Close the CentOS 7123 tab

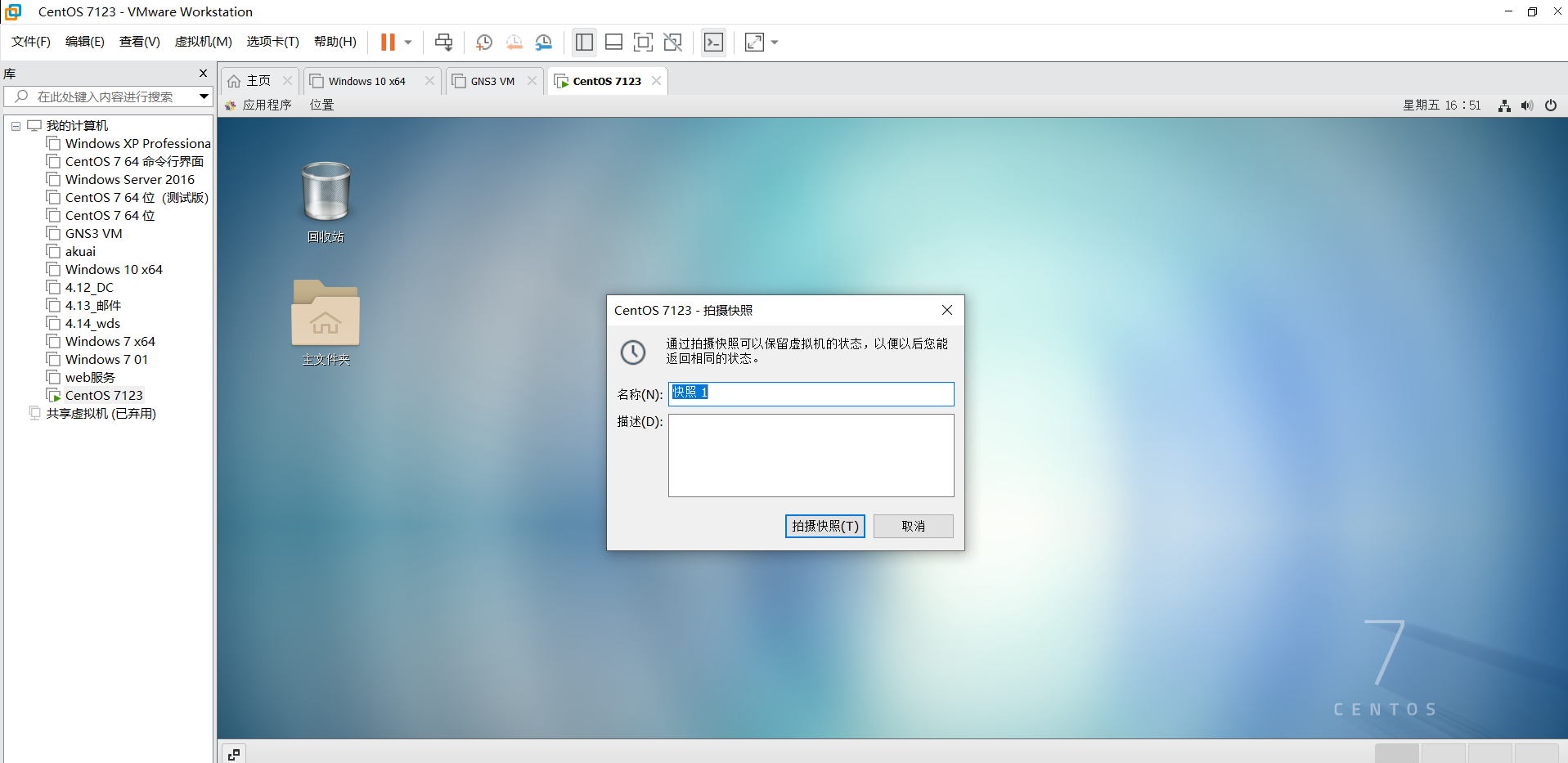pos(656,80)
